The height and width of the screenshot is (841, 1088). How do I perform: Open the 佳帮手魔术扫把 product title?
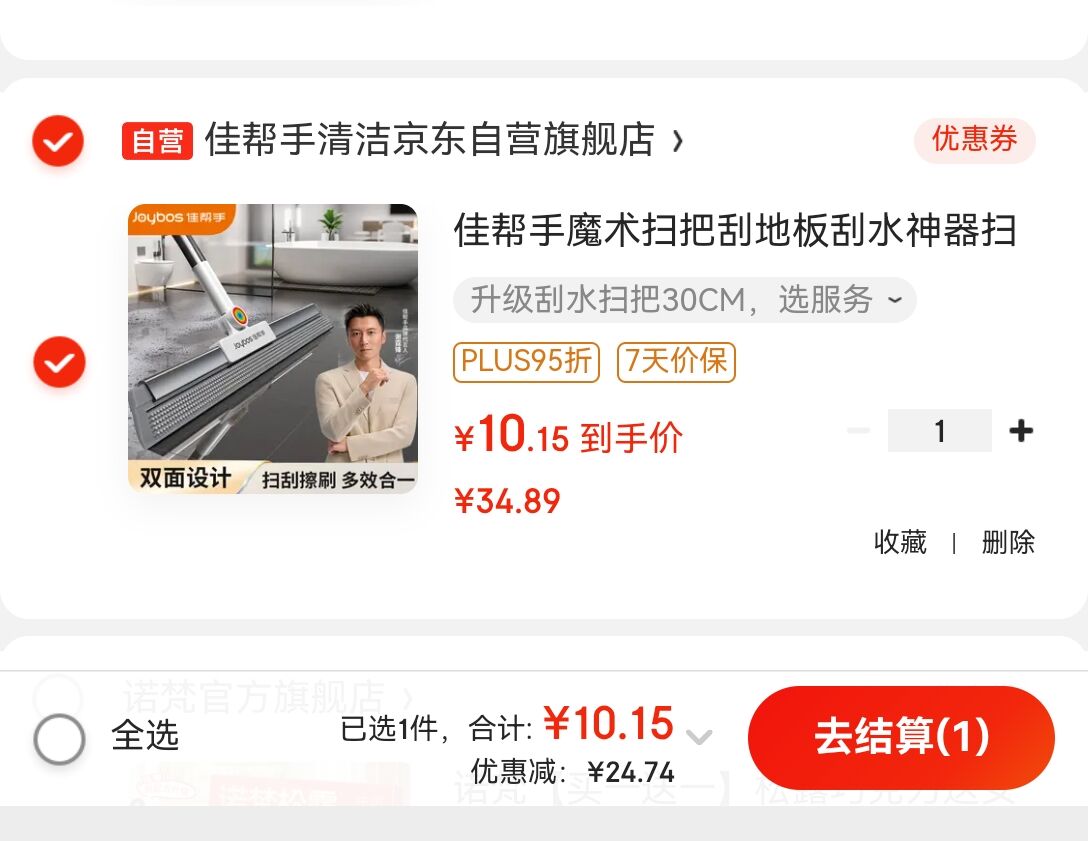(x=736, y=230)
